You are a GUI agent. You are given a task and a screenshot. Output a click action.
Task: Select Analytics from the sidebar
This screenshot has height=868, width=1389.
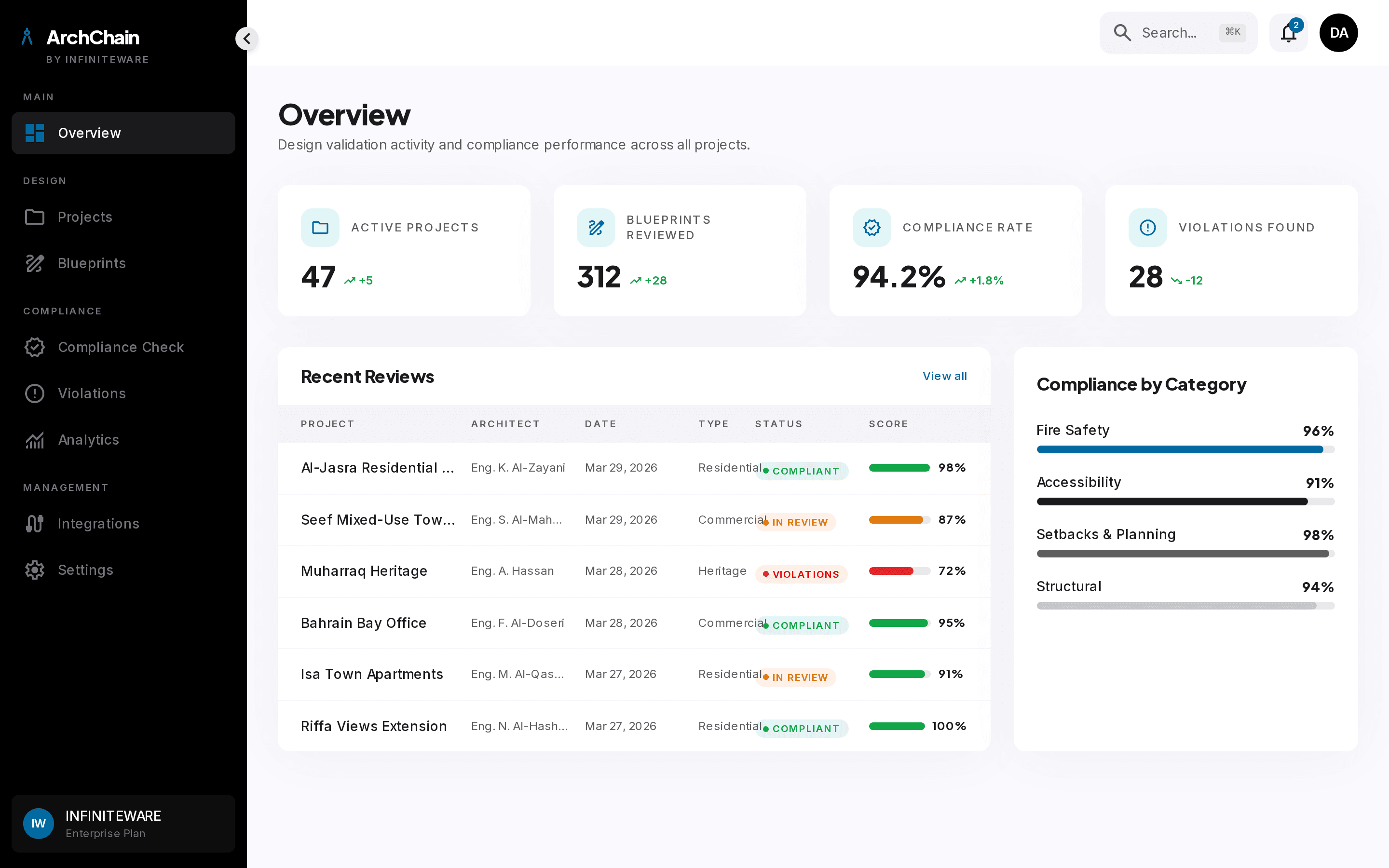pyautogui.click(x=123, y=440)
